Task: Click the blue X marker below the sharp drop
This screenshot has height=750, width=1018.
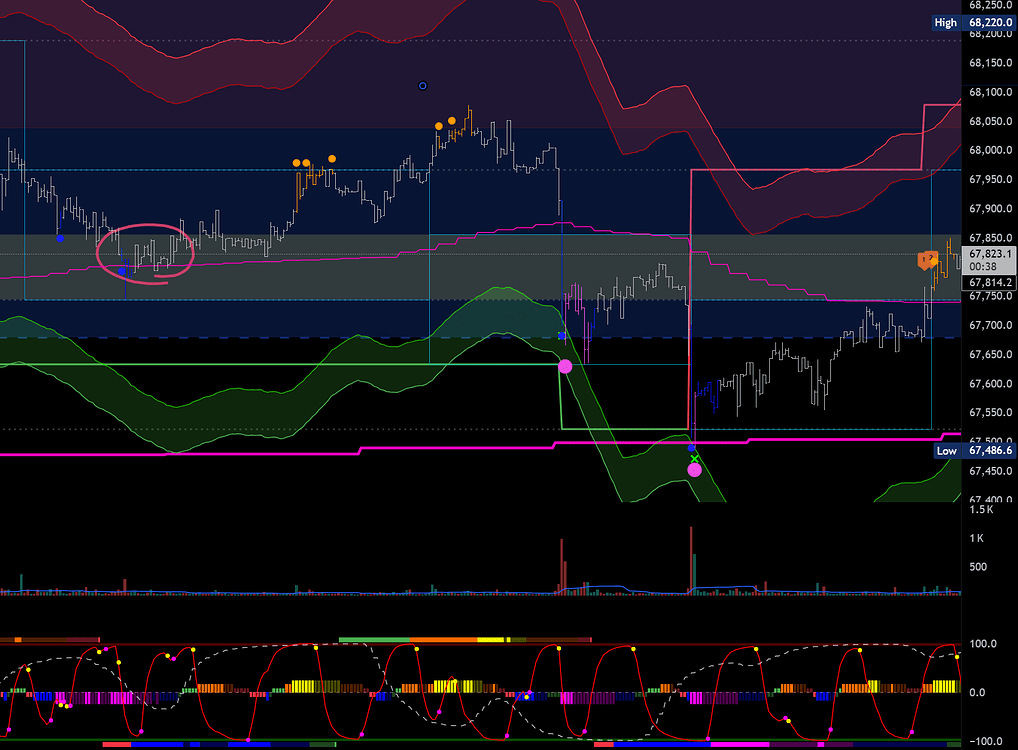Action: point(561,335)
